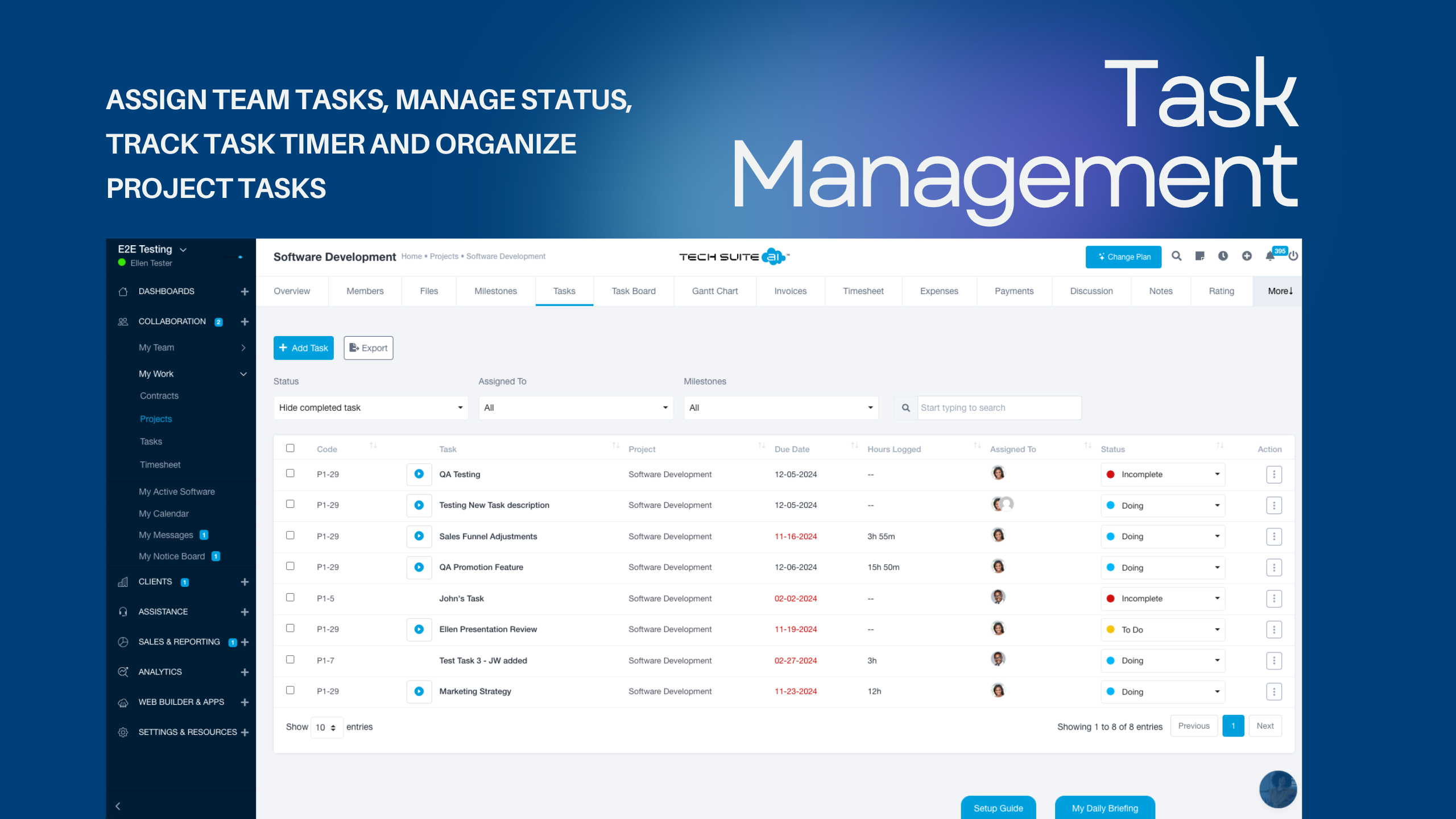This screenshot has width=1456, height=819.
Task: Check the select-all checkbox in table header
Action: pos(290,448)
